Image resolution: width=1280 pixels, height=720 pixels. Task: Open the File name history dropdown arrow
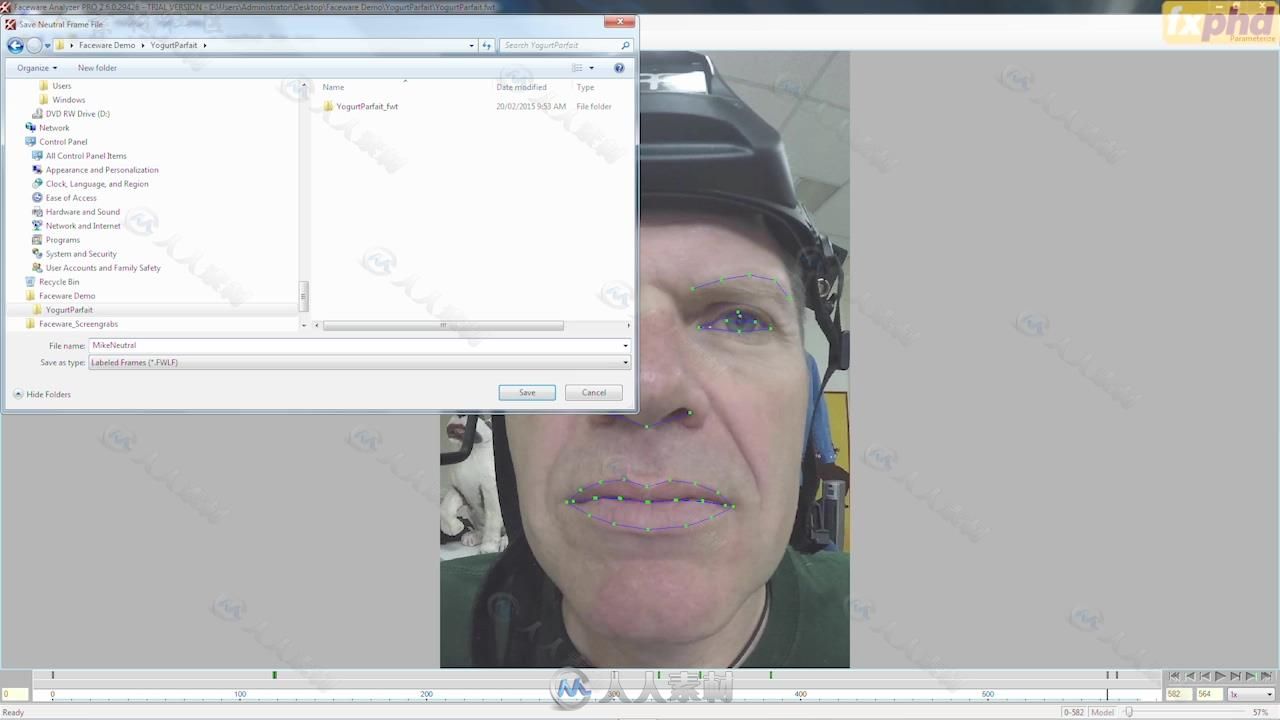click(x=625, y=345)
